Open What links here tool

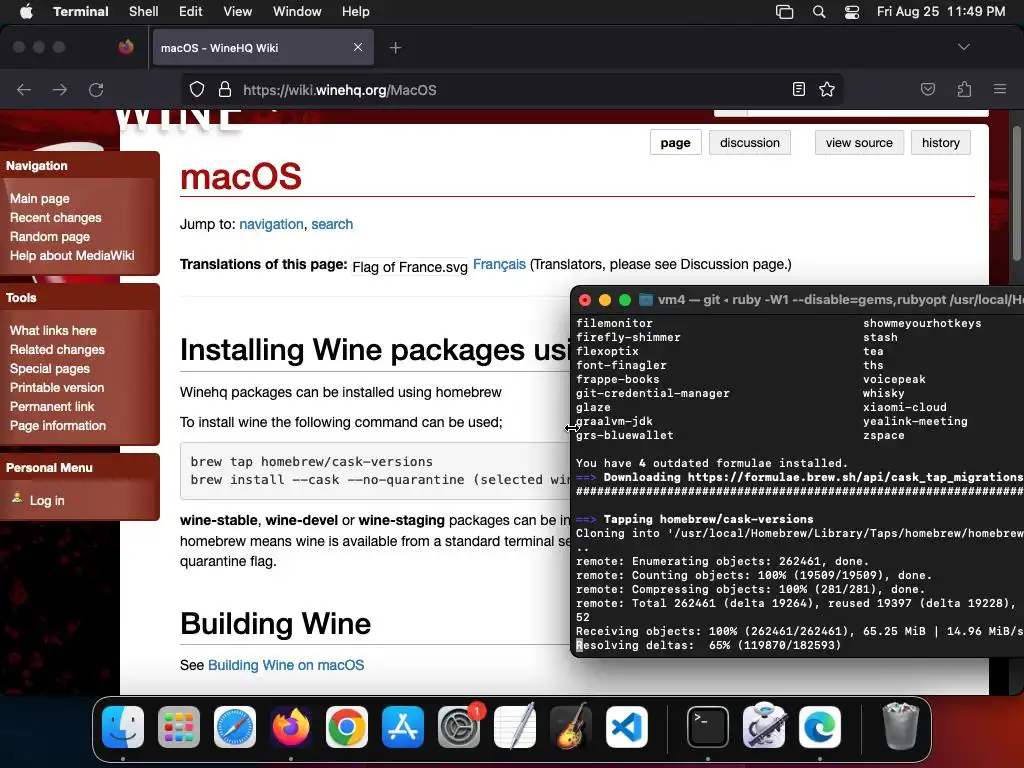click(53, 330)
